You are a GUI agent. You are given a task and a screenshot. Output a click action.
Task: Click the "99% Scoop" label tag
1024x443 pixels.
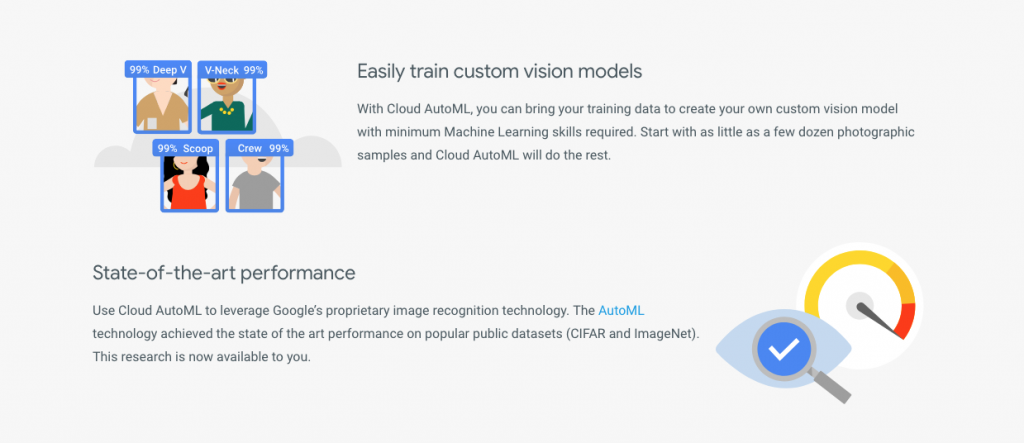click(185, 148)
